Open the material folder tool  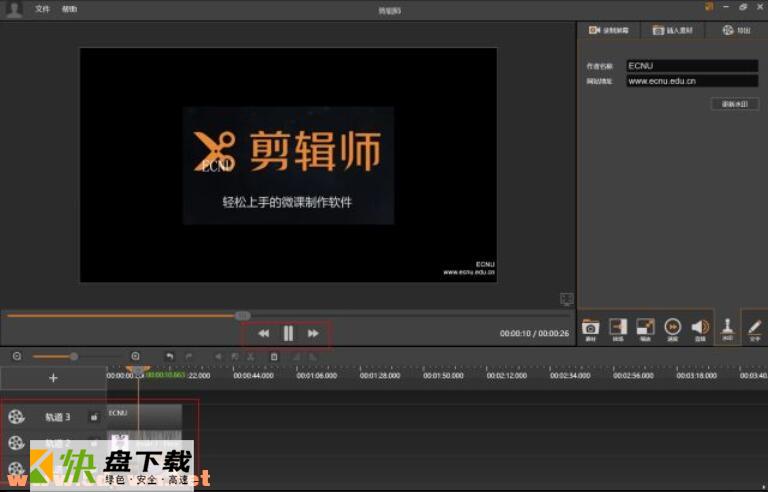click(590, 329)
